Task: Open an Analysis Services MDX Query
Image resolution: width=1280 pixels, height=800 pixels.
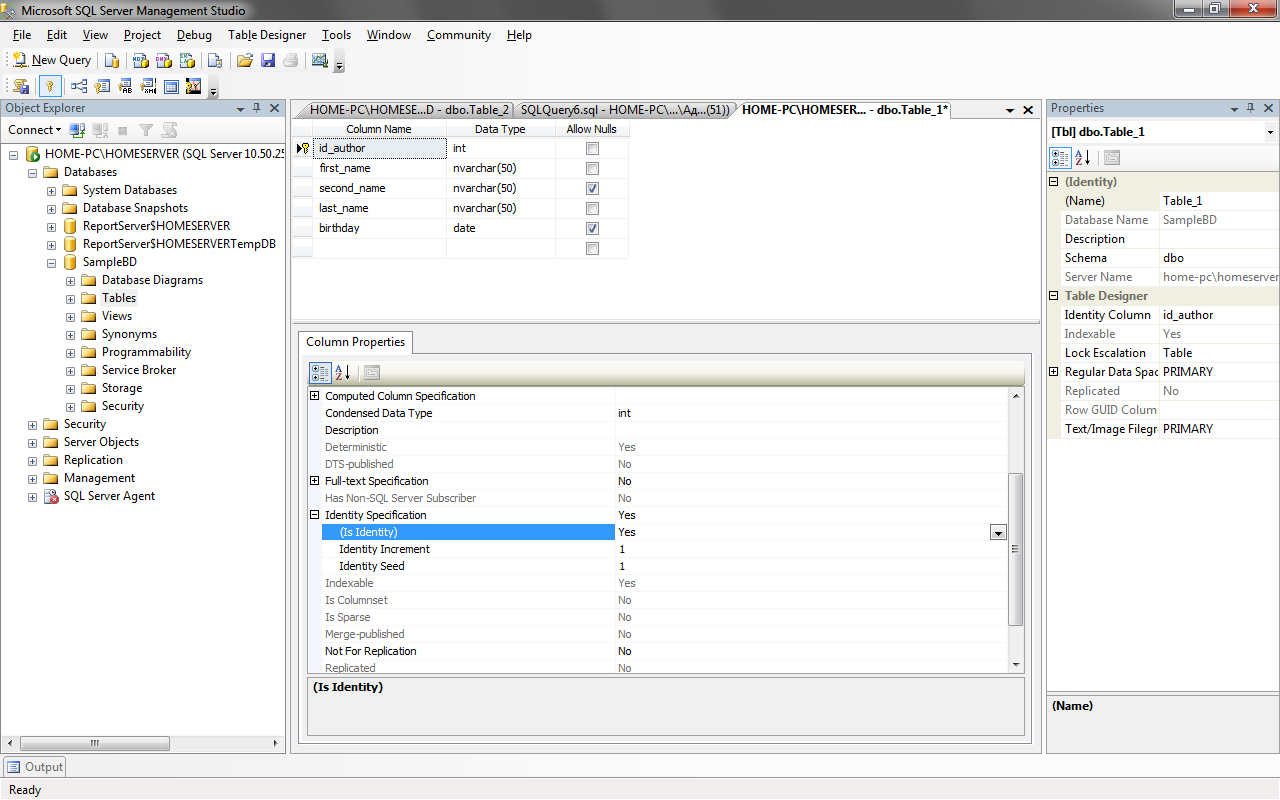Action: [x=141, y=60]
